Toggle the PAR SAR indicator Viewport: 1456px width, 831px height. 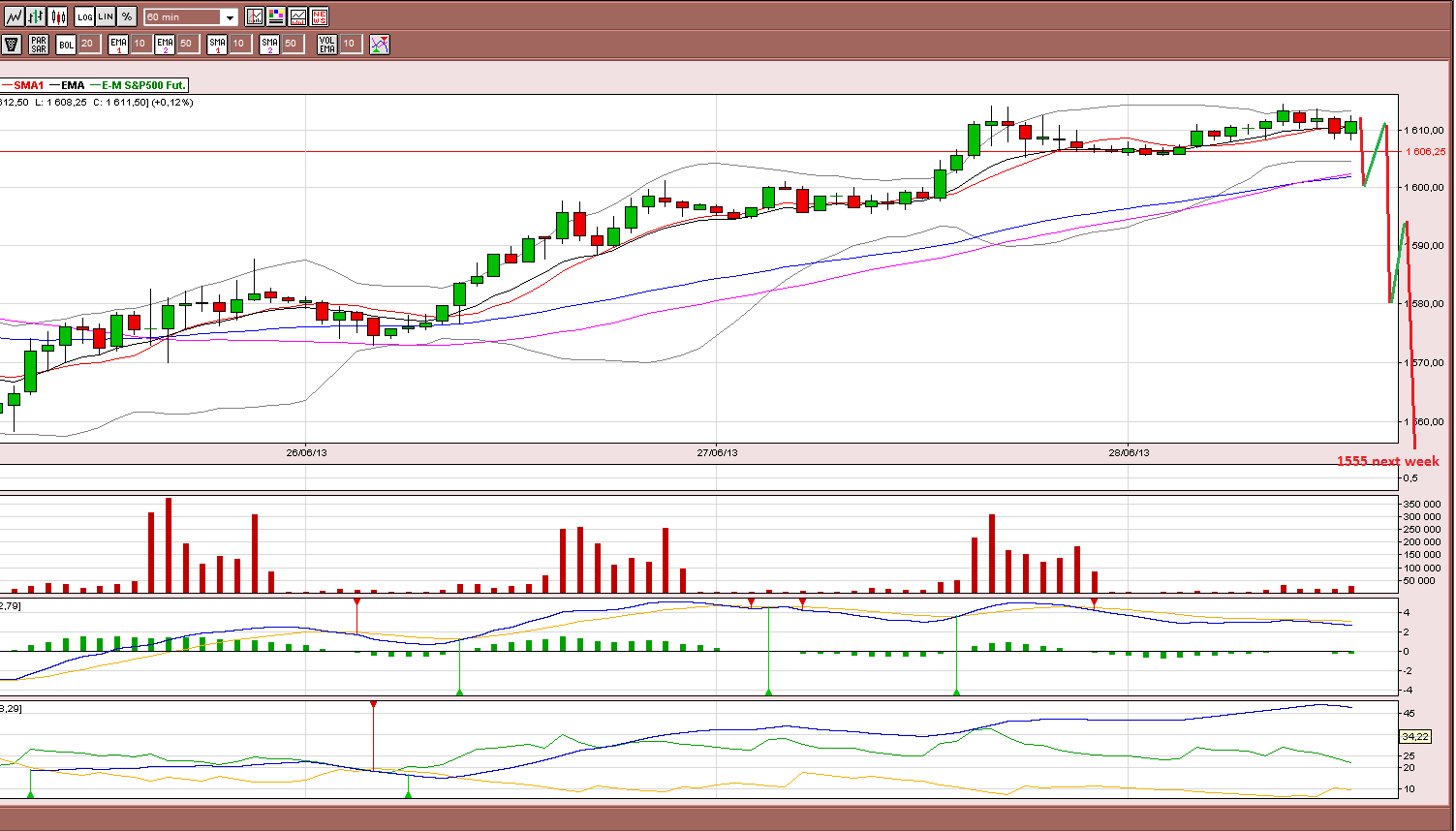39,44
